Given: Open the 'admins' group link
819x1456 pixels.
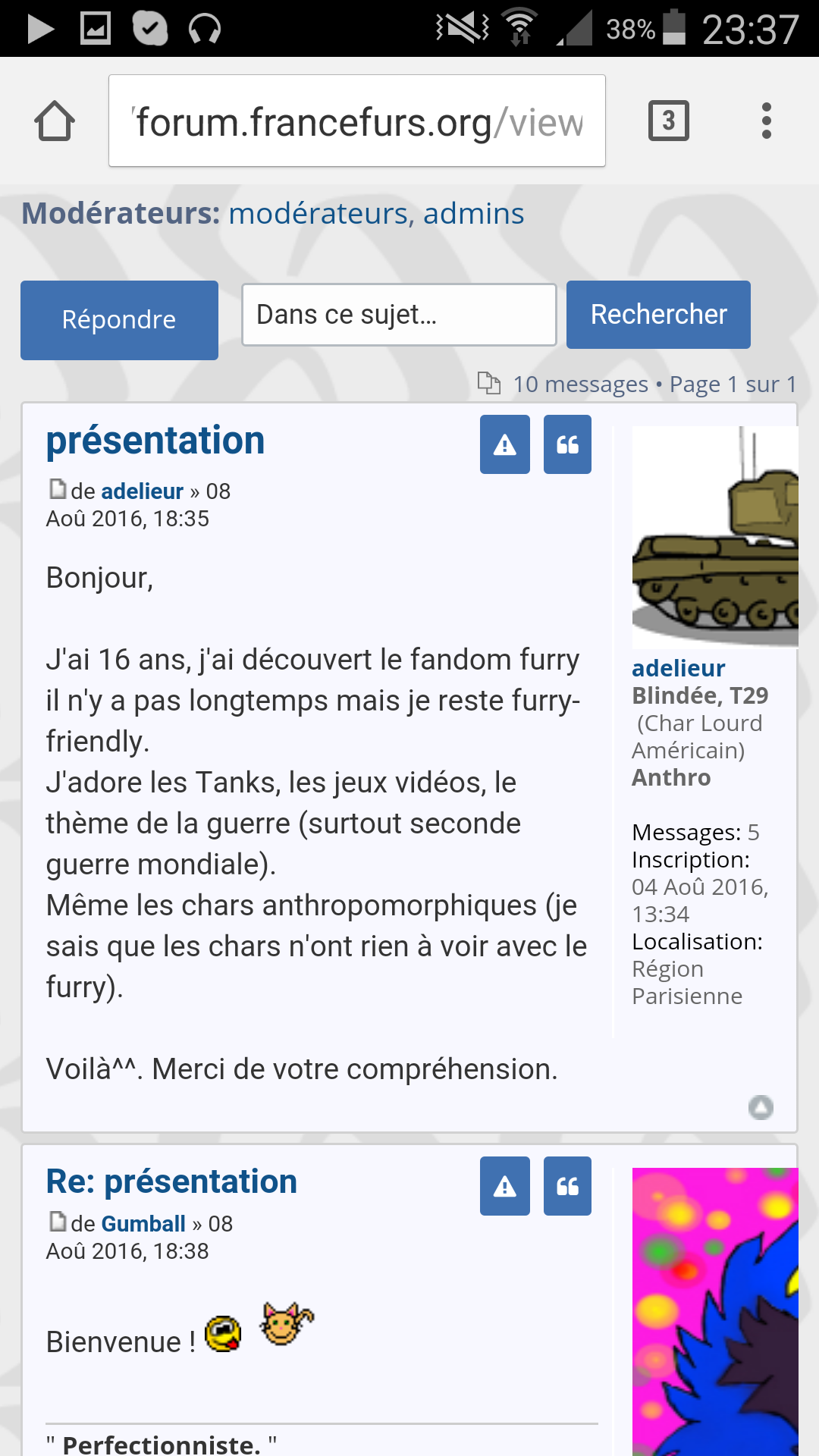Looking at the screenshot, I should (473, 214).
